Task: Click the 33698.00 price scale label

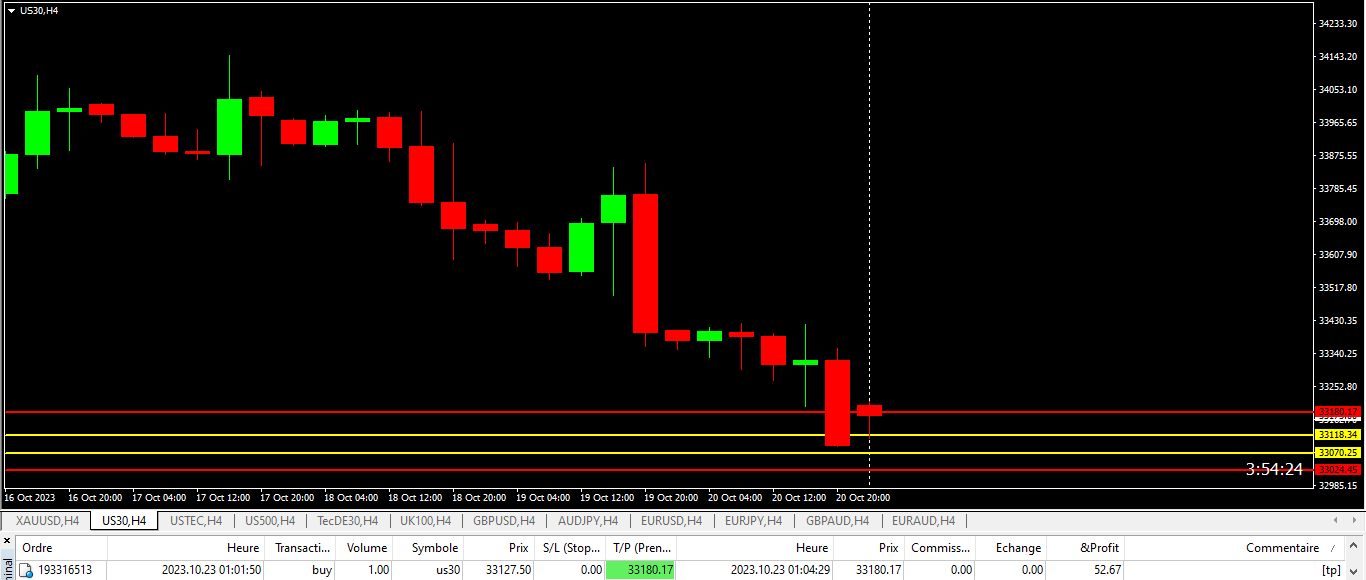Action: click(x=1339, y=222)
